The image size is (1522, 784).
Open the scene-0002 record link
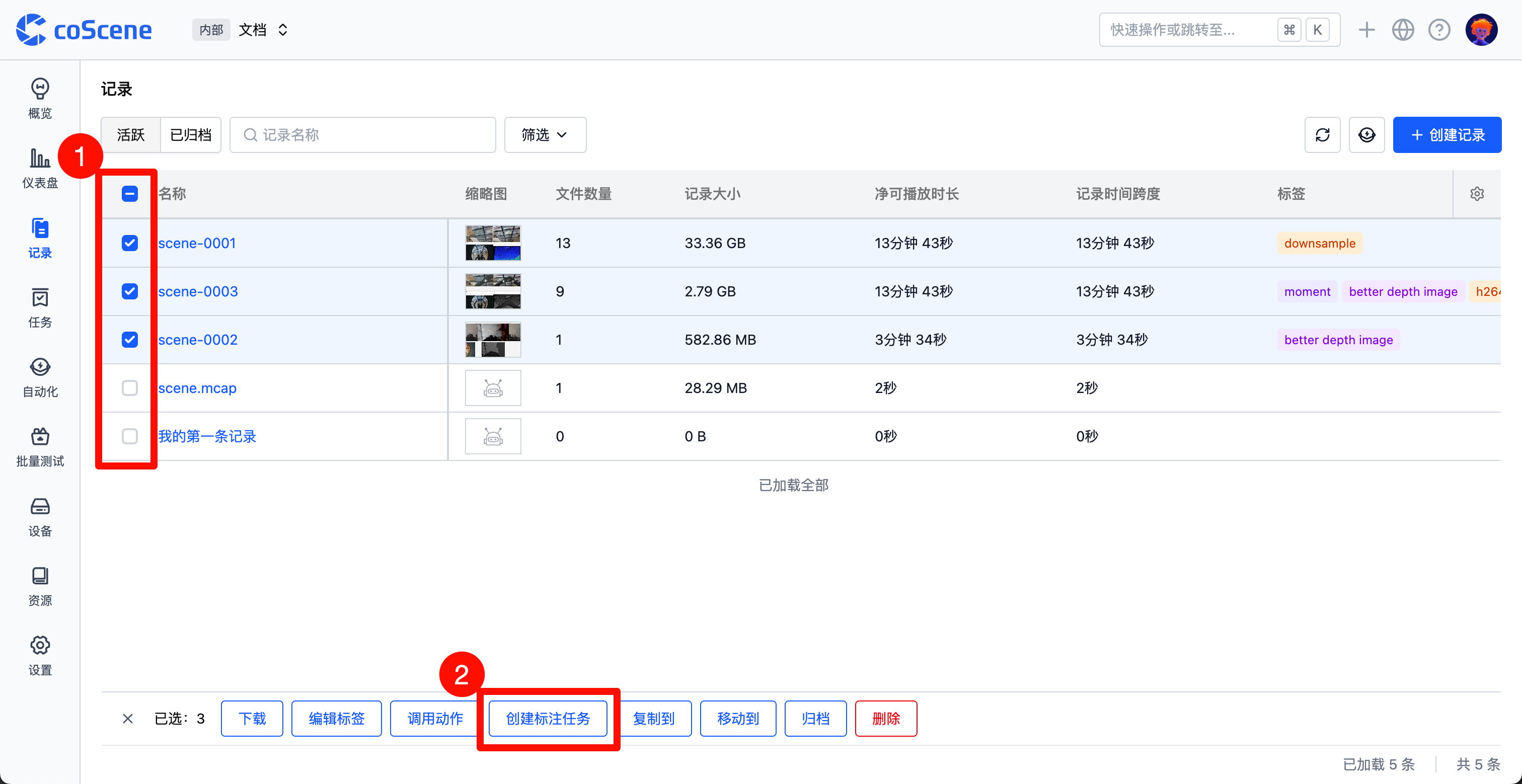click(x=197, y=339)
